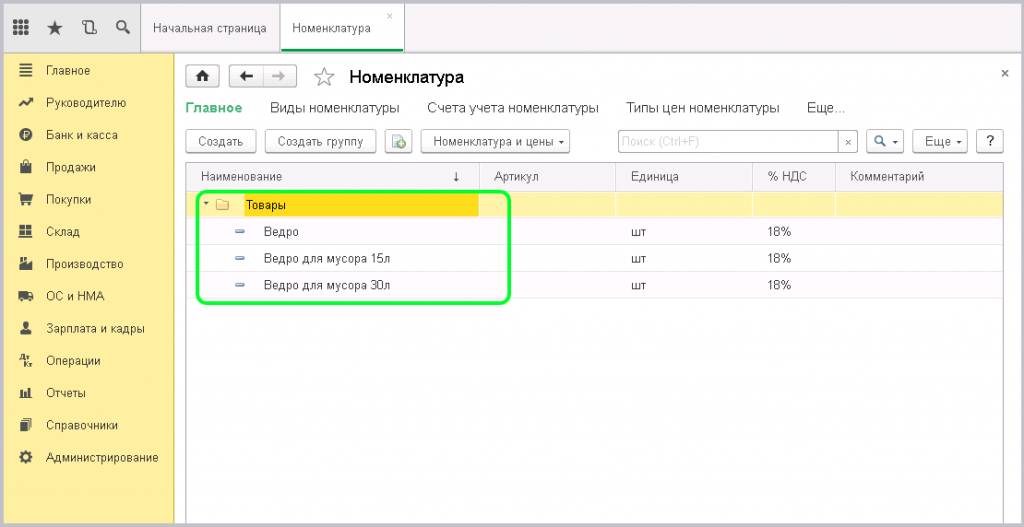Open the Еще dropdown button in toolbar
The width and height of the screenshot is (1024, 527).
click(x=940, y=141)
